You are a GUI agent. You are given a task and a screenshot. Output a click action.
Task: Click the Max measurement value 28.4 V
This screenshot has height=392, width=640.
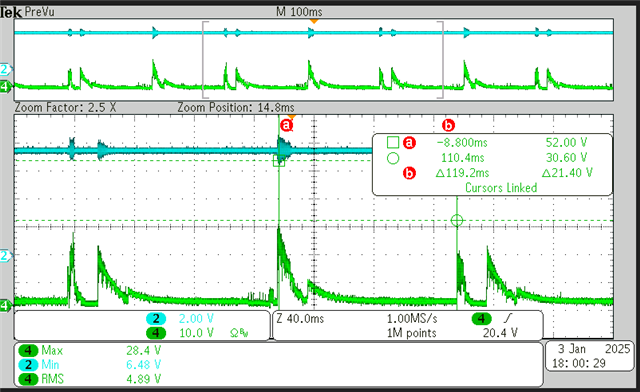click(143, 350)
